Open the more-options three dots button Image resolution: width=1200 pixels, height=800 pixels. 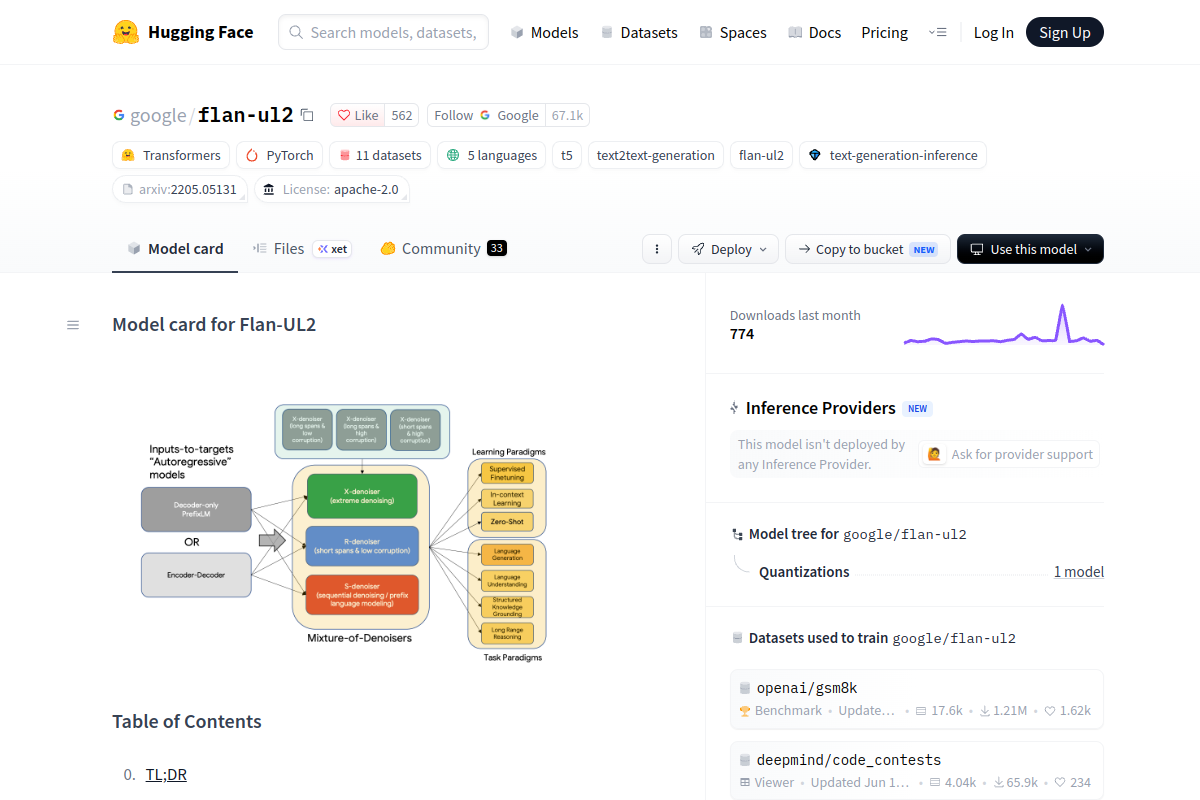pyautogui.click(x=656, y=249)
